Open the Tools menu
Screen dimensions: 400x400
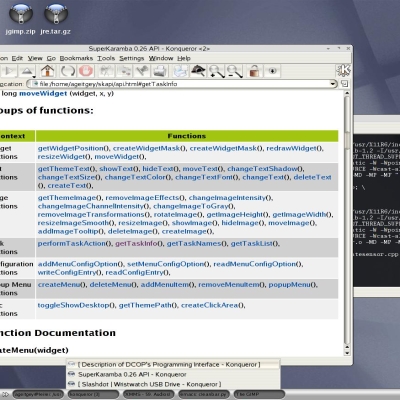[106, 58]
